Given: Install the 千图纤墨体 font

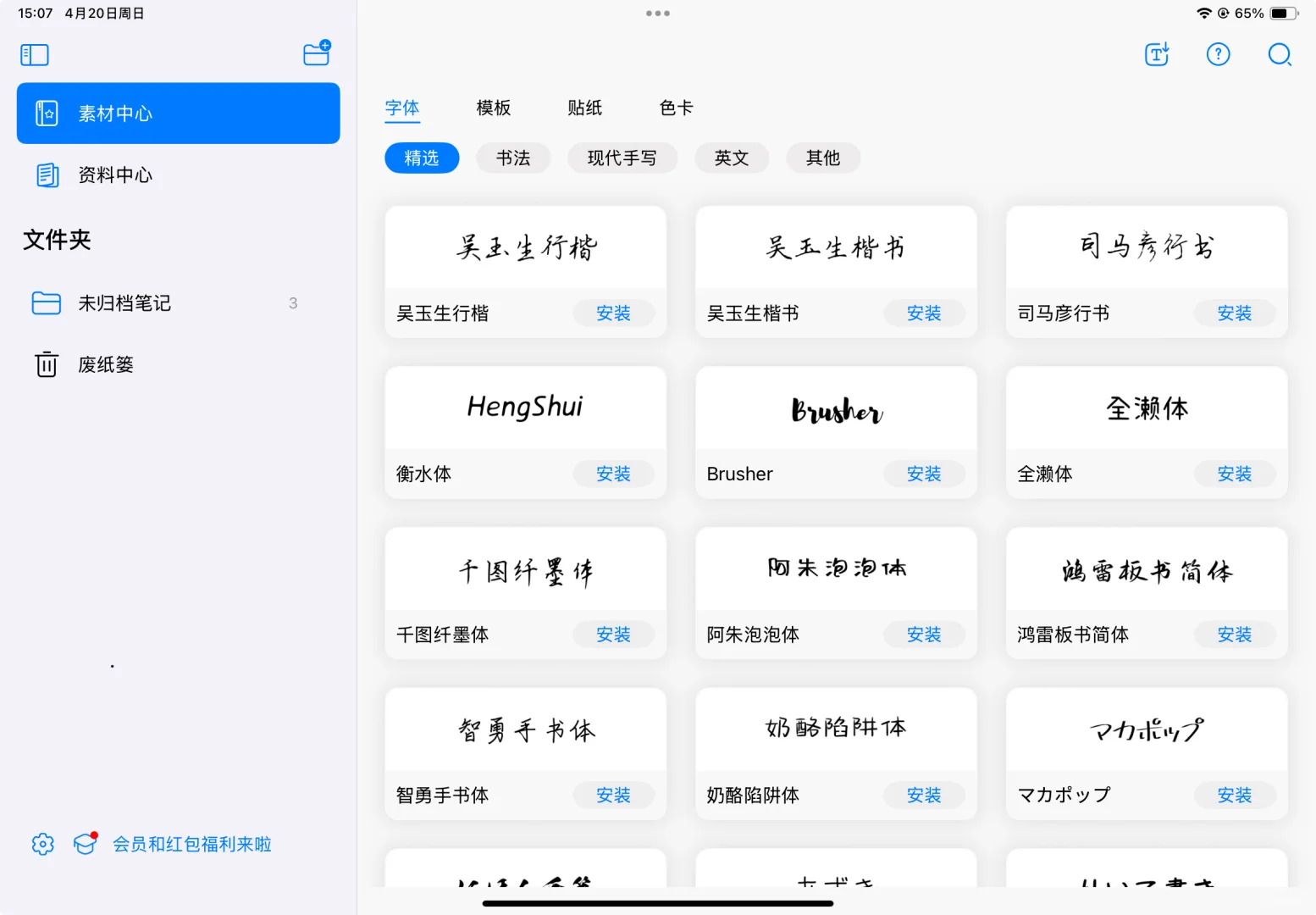Looking at the screenshot, I should [x=614, y=635].
